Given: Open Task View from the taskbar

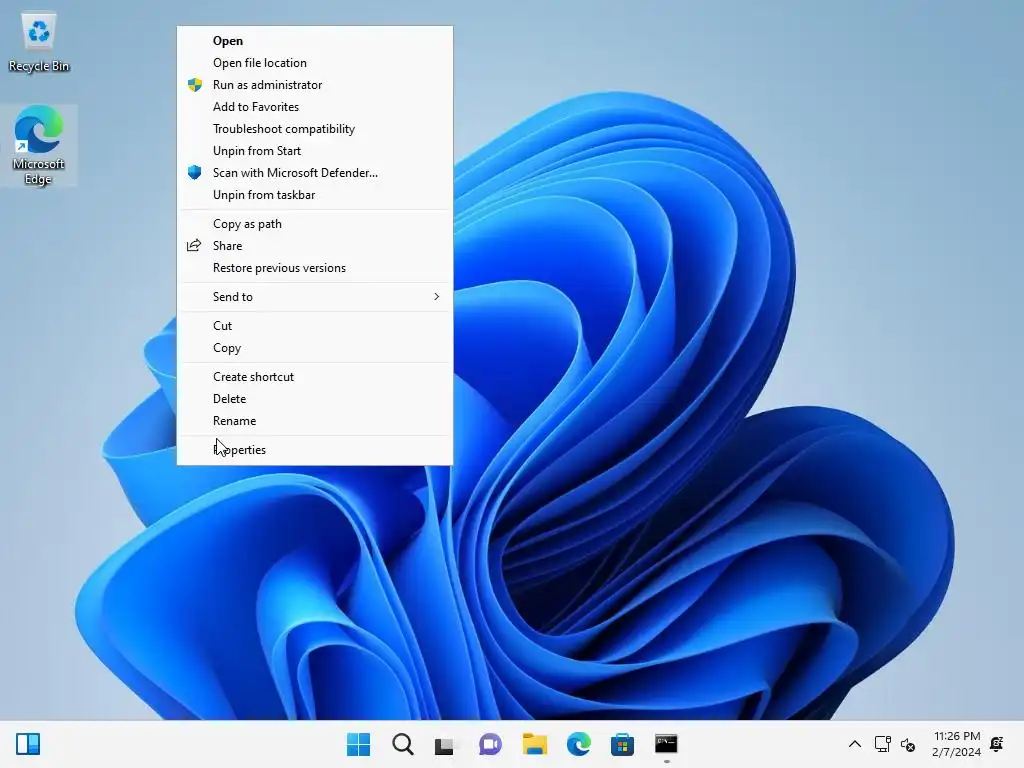Looking at the screenshot, I should point(445,745).
